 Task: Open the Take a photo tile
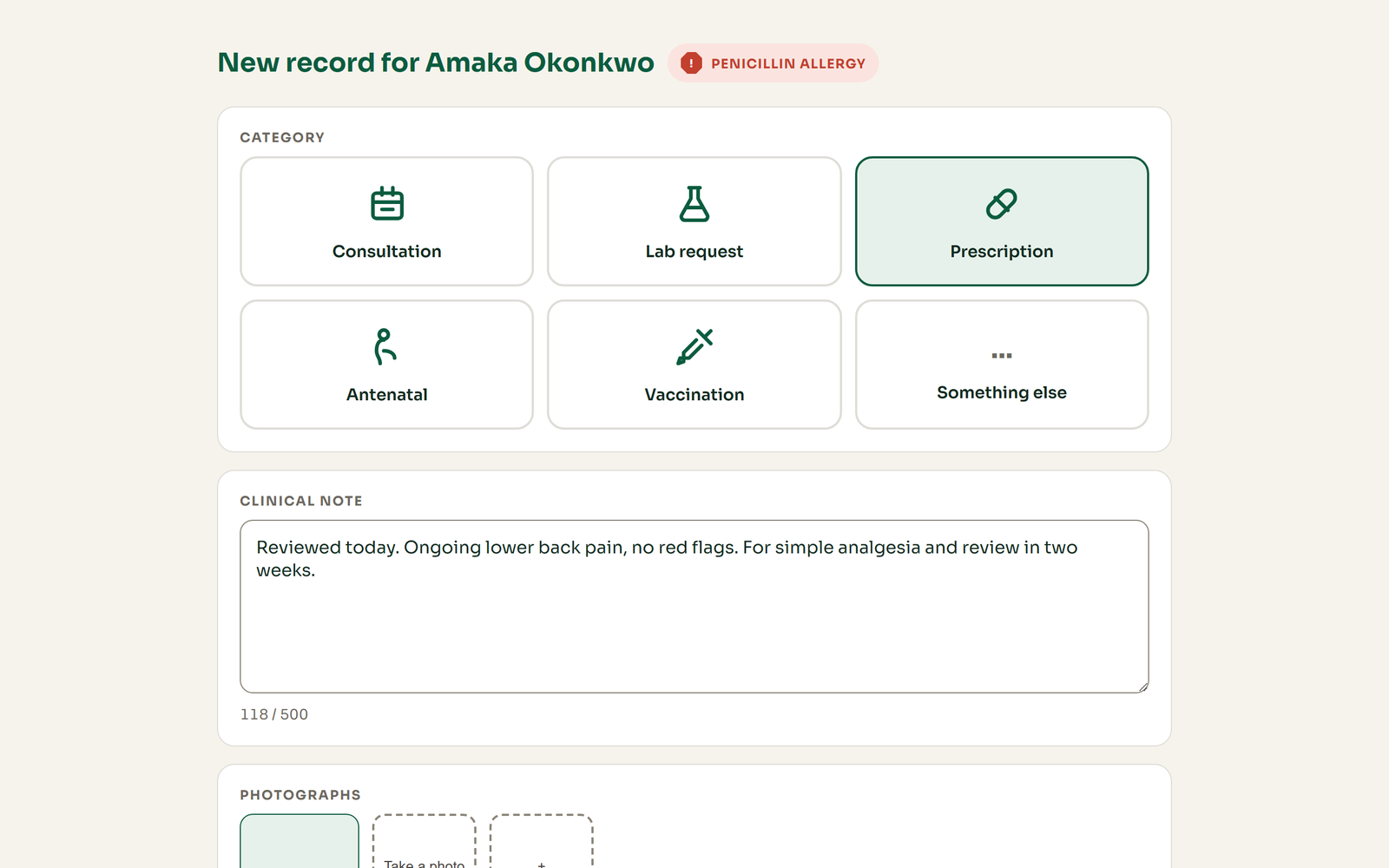point(425,841)
